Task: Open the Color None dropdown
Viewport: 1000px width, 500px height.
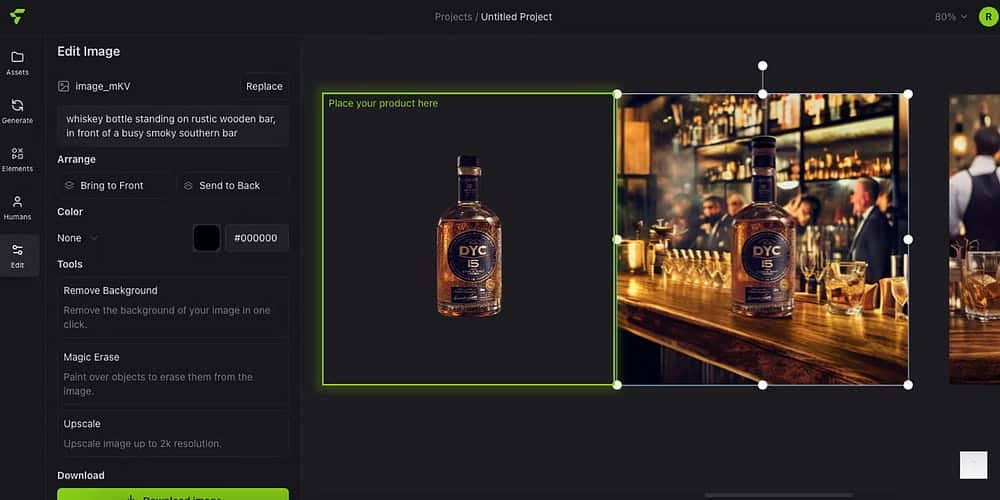Action: click(77, 238)
